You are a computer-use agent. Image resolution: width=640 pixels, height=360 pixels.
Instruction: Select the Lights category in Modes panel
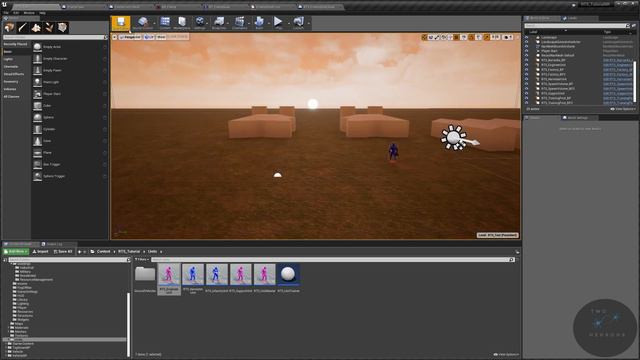pyautogui.click(x=8, y=59)
